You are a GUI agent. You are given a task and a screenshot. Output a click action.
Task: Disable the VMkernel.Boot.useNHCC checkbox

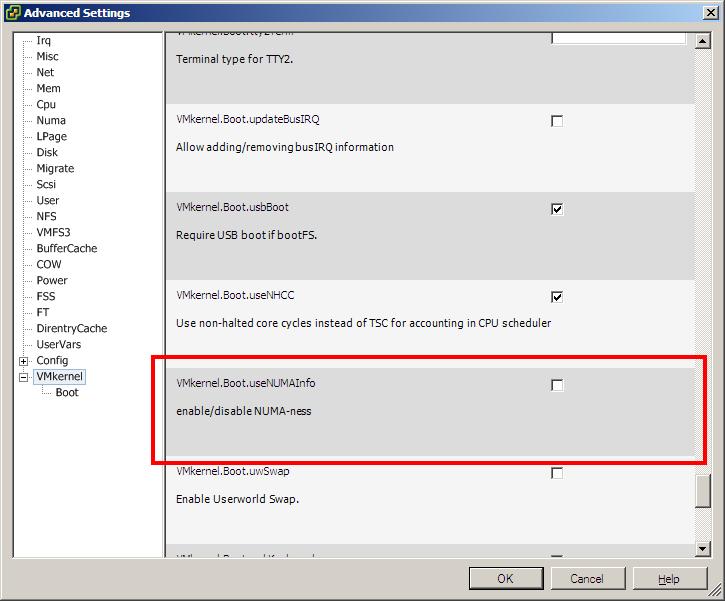tap(557, 297)
